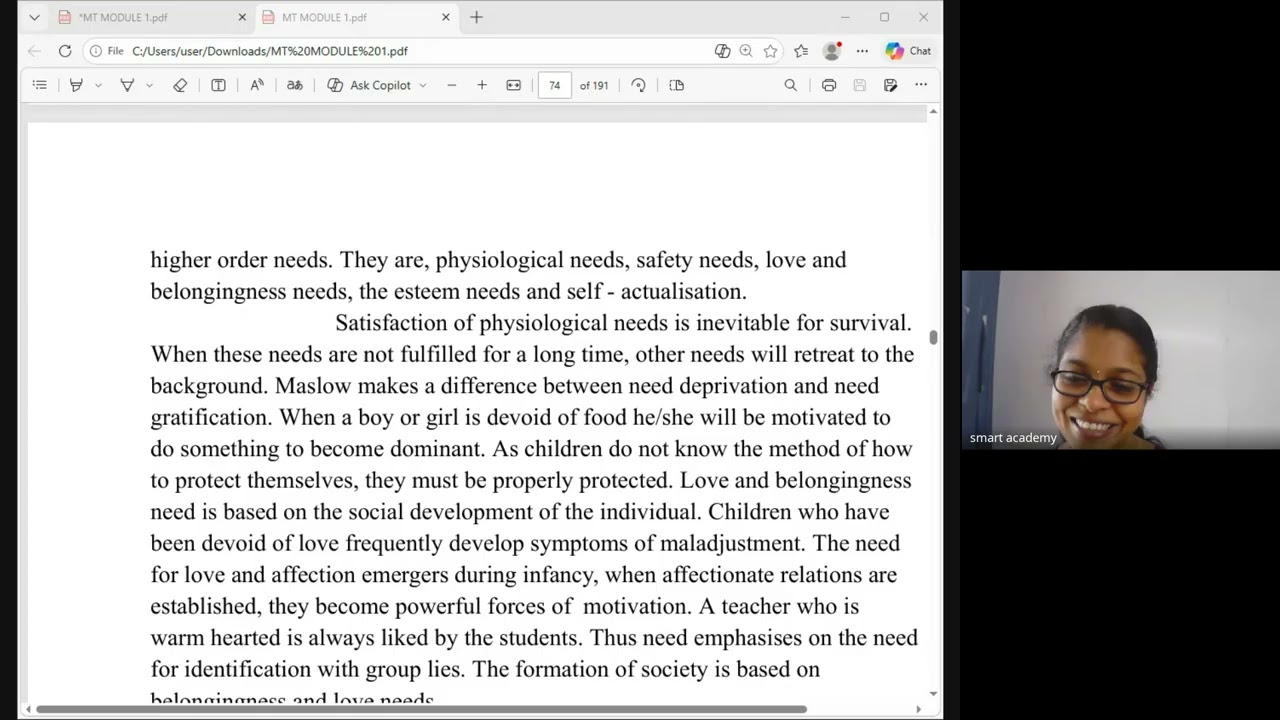Image resolution: width=1280 pixels, height=720 pixels.
Task: Open the browser profile menu
Action: 831,51
